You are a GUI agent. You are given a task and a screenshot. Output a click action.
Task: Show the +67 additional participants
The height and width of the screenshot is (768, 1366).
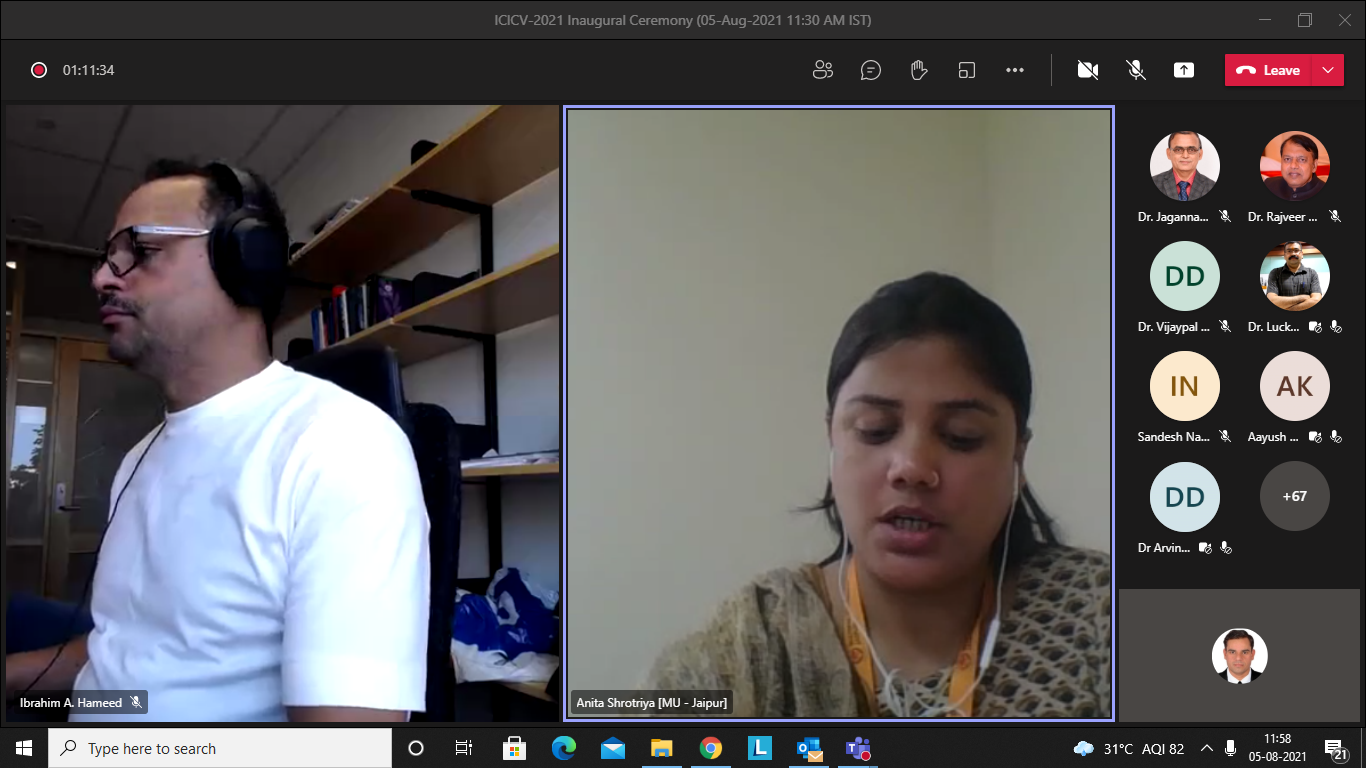(1294, 496)
